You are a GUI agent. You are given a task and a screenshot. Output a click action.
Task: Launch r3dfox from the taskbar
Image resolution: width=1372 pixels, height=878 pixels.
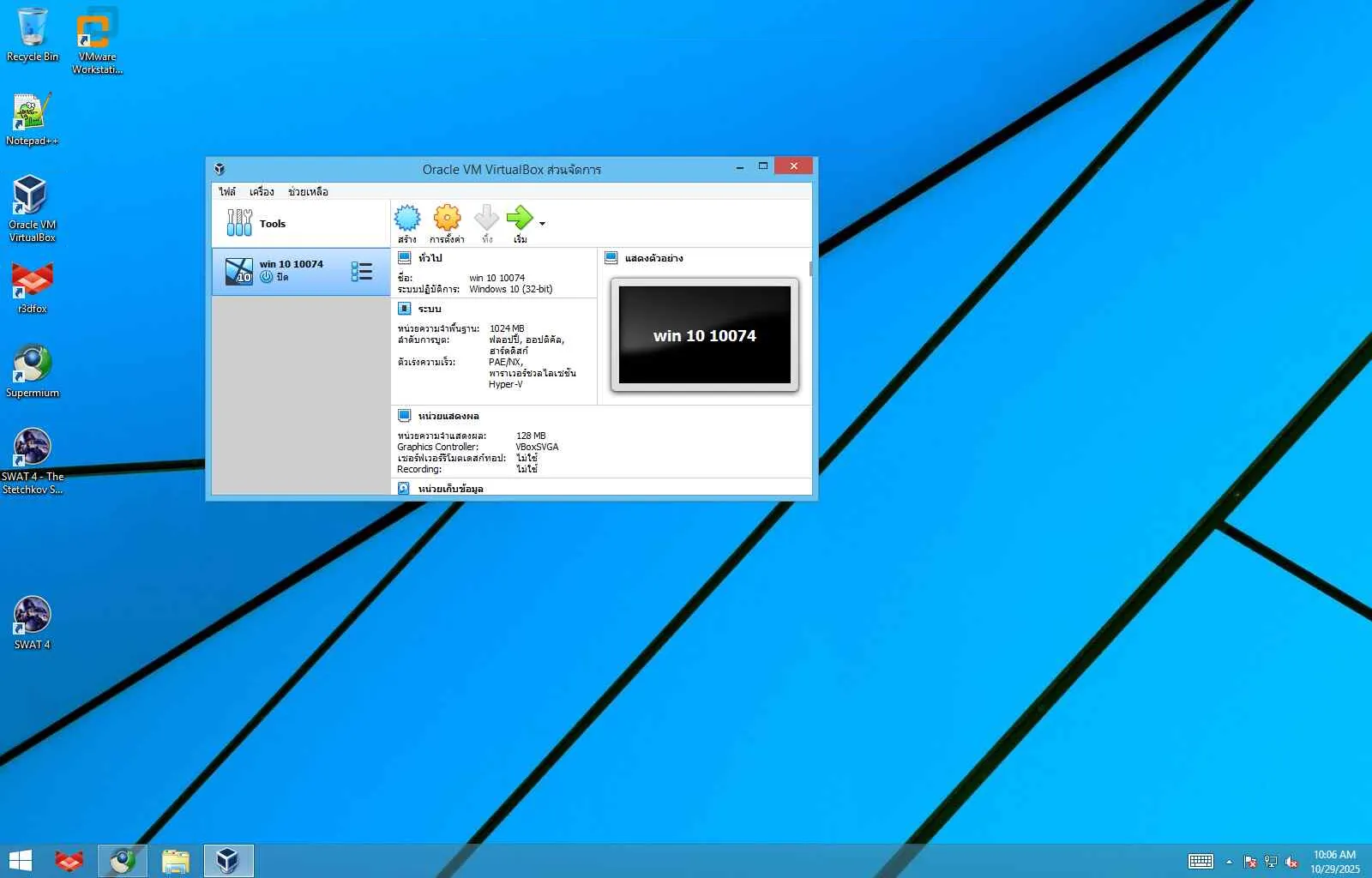(x=69, y=861)
